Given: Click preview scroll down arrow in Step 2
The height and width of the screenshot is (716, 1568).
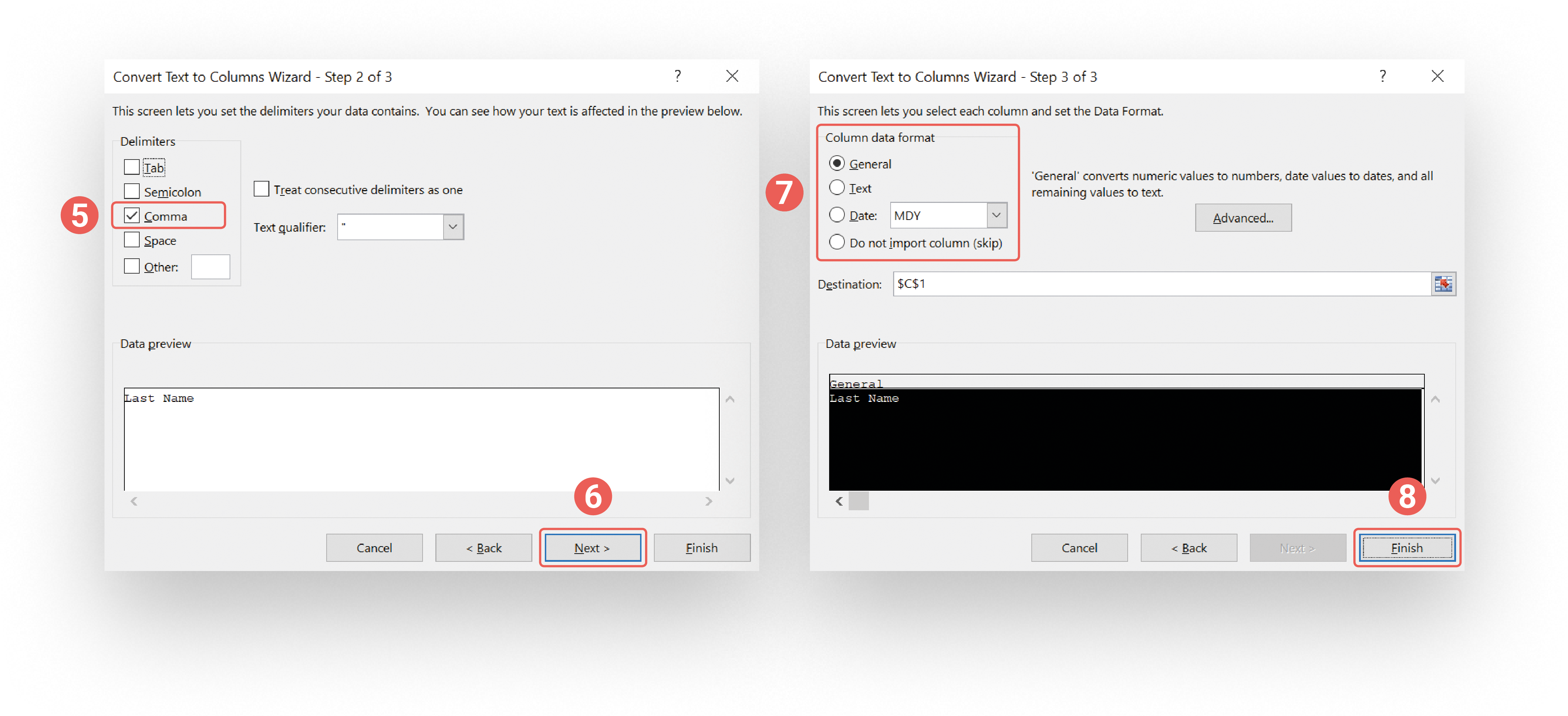Looking at the screenshot, I should [x=730, y=481].
